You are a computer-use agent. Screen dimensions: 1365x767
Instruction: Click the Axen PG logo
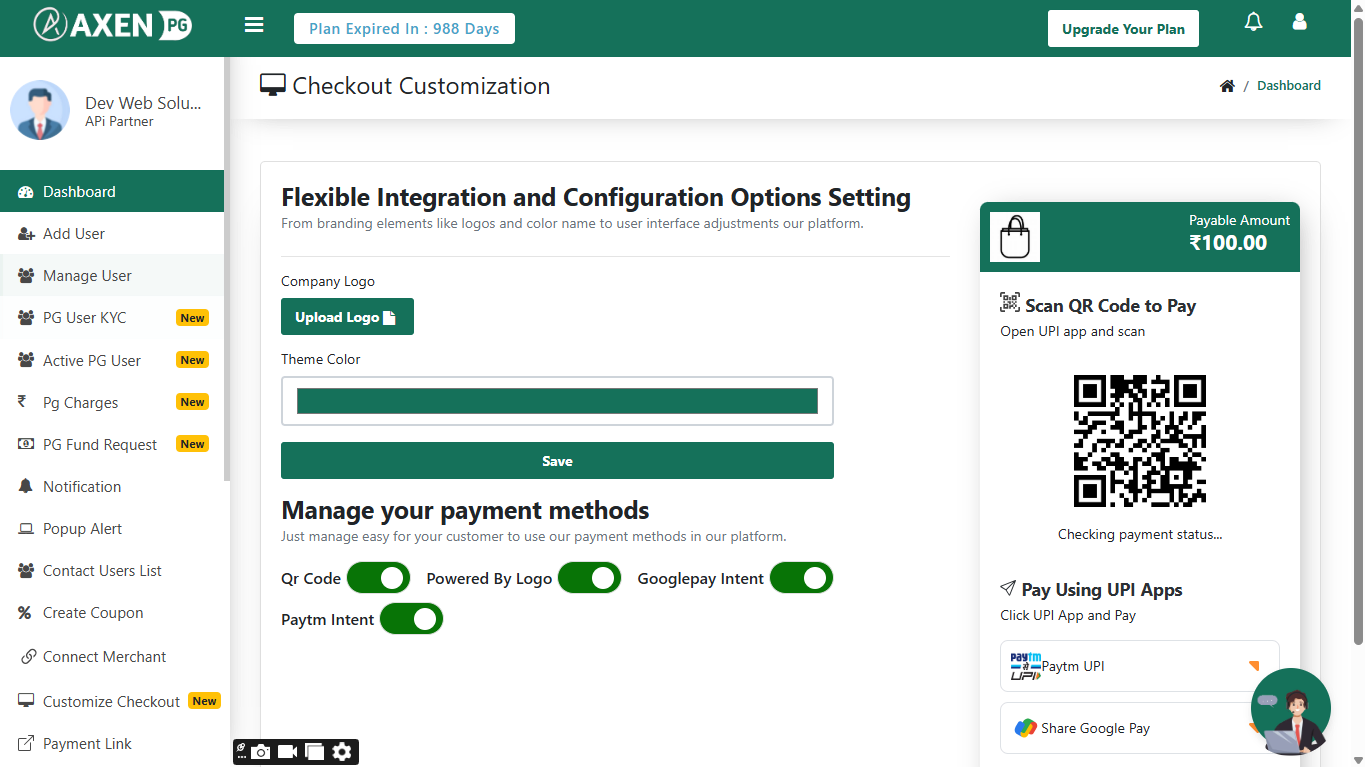click(x=112, y=25)
